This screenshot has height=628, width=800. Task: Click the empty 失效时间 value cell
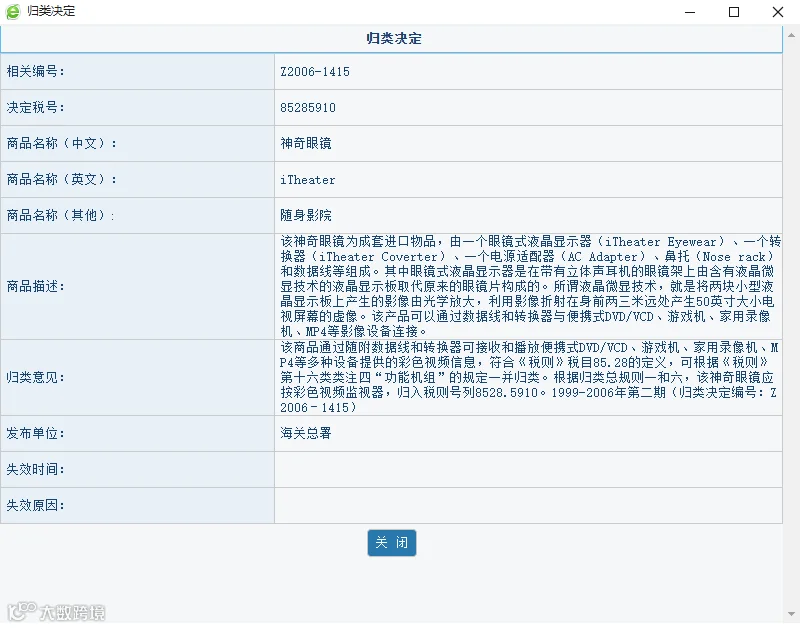click(528, 469)
